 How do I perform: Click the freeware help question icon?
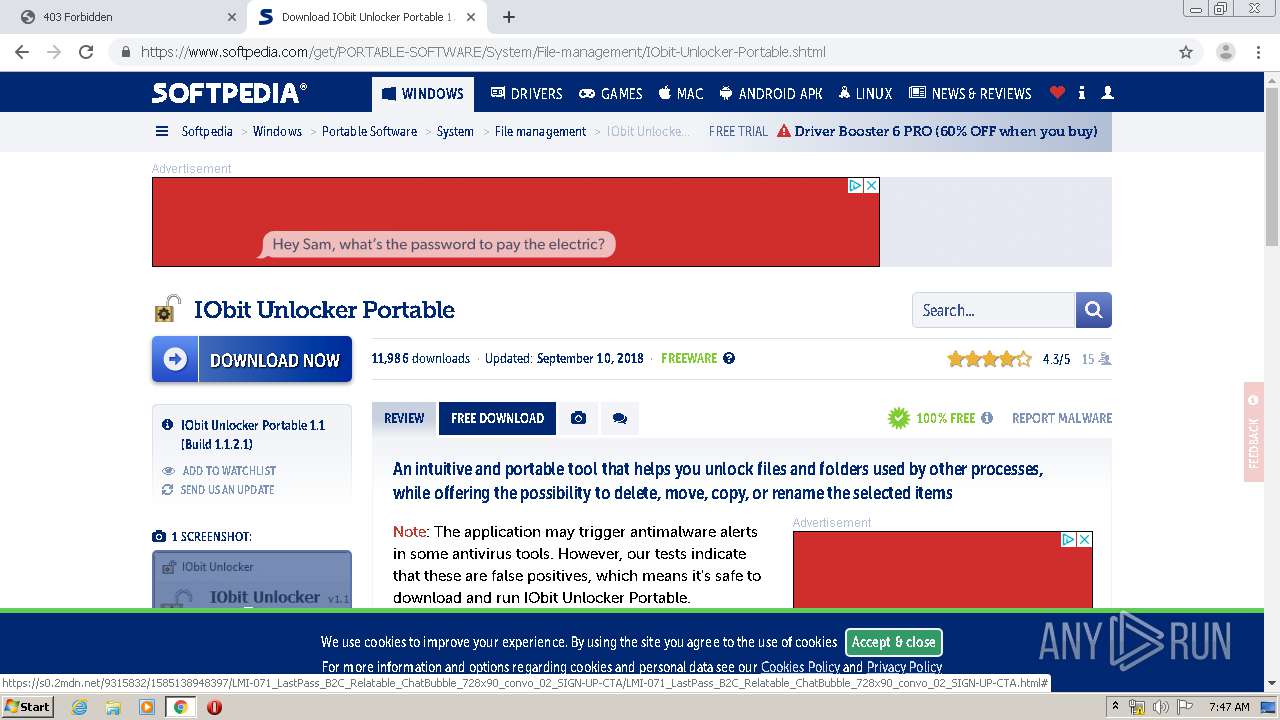(x=729, y=358)
